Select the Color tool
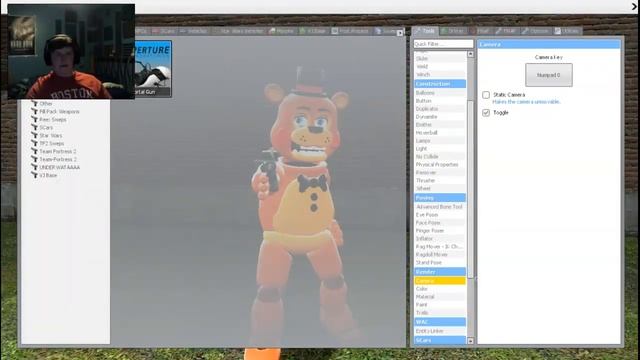This screenshot has height=360, width=640. tap(440, 289)
